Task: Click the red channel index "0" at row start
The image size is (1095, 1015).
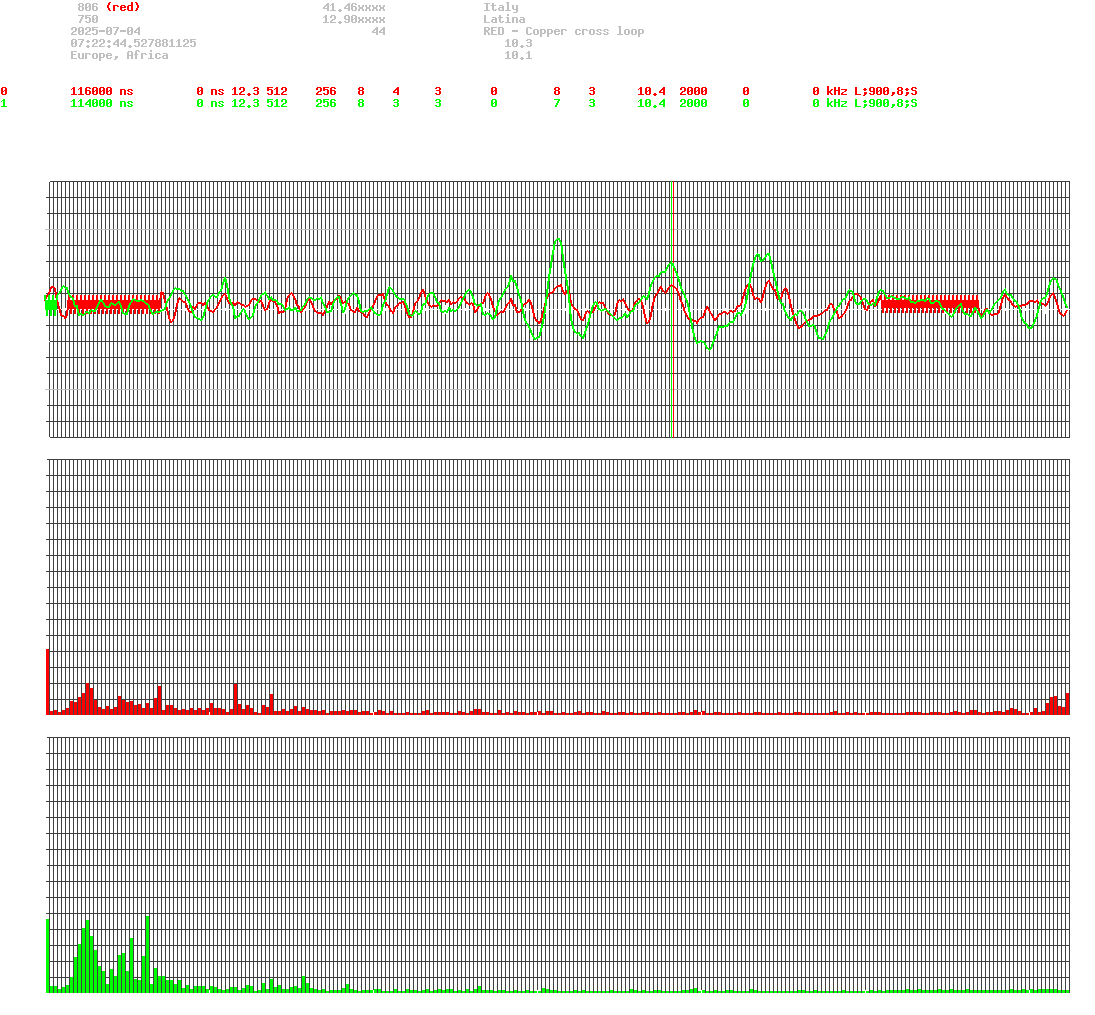Action: (4, 91)
